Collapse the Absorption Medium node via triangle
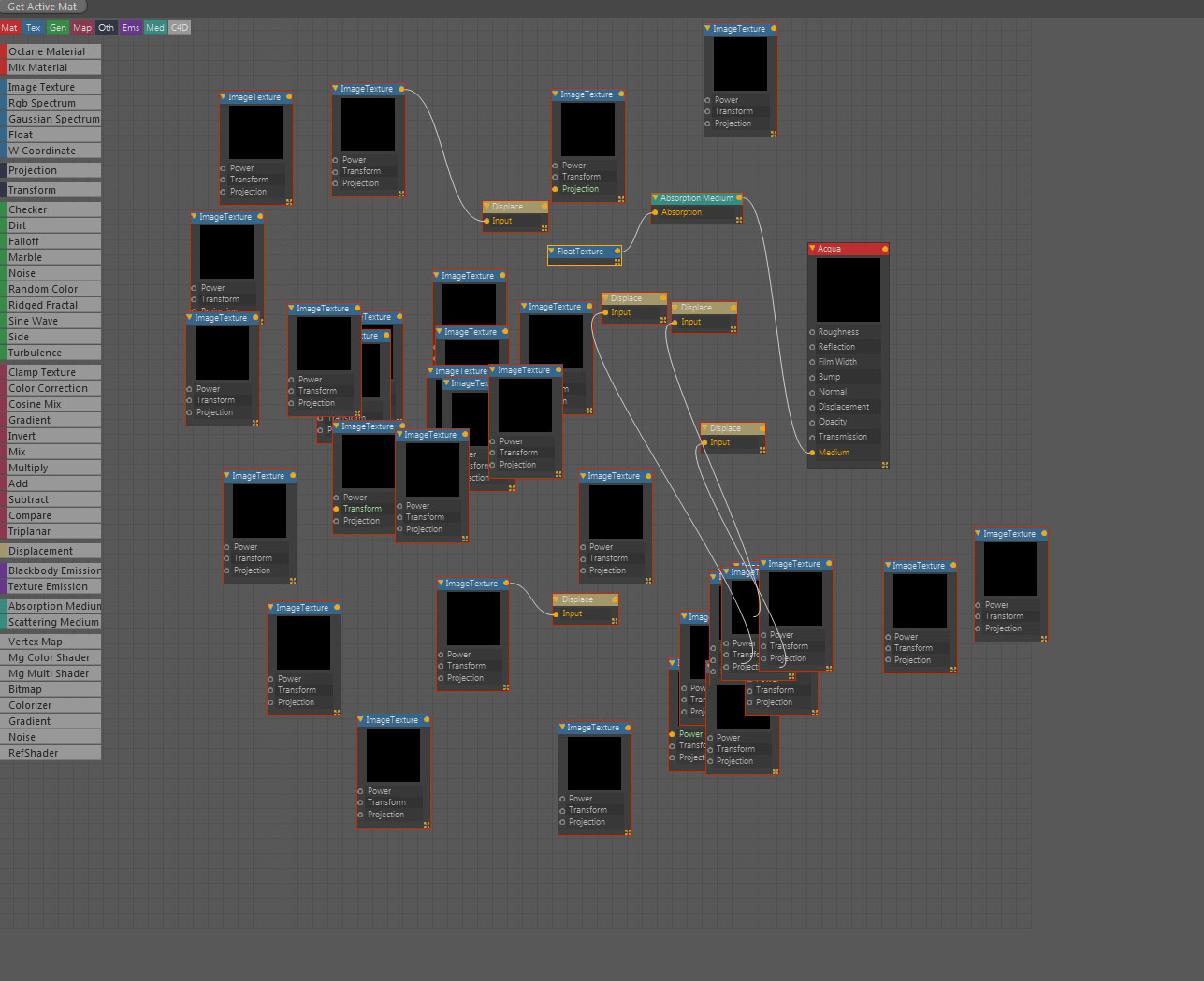This screenshot has width=1204, height=981. (x=655, y=197)
